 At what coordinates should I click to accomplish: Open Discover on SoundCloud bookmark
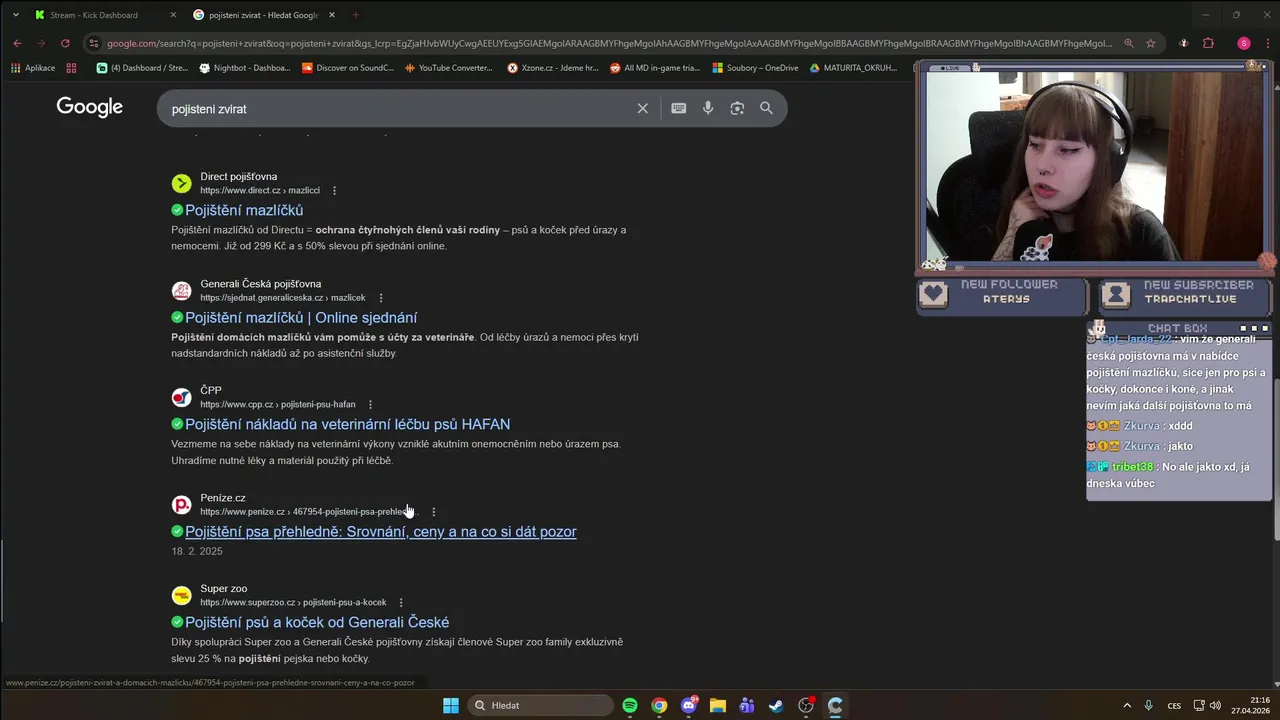[348, 68]
